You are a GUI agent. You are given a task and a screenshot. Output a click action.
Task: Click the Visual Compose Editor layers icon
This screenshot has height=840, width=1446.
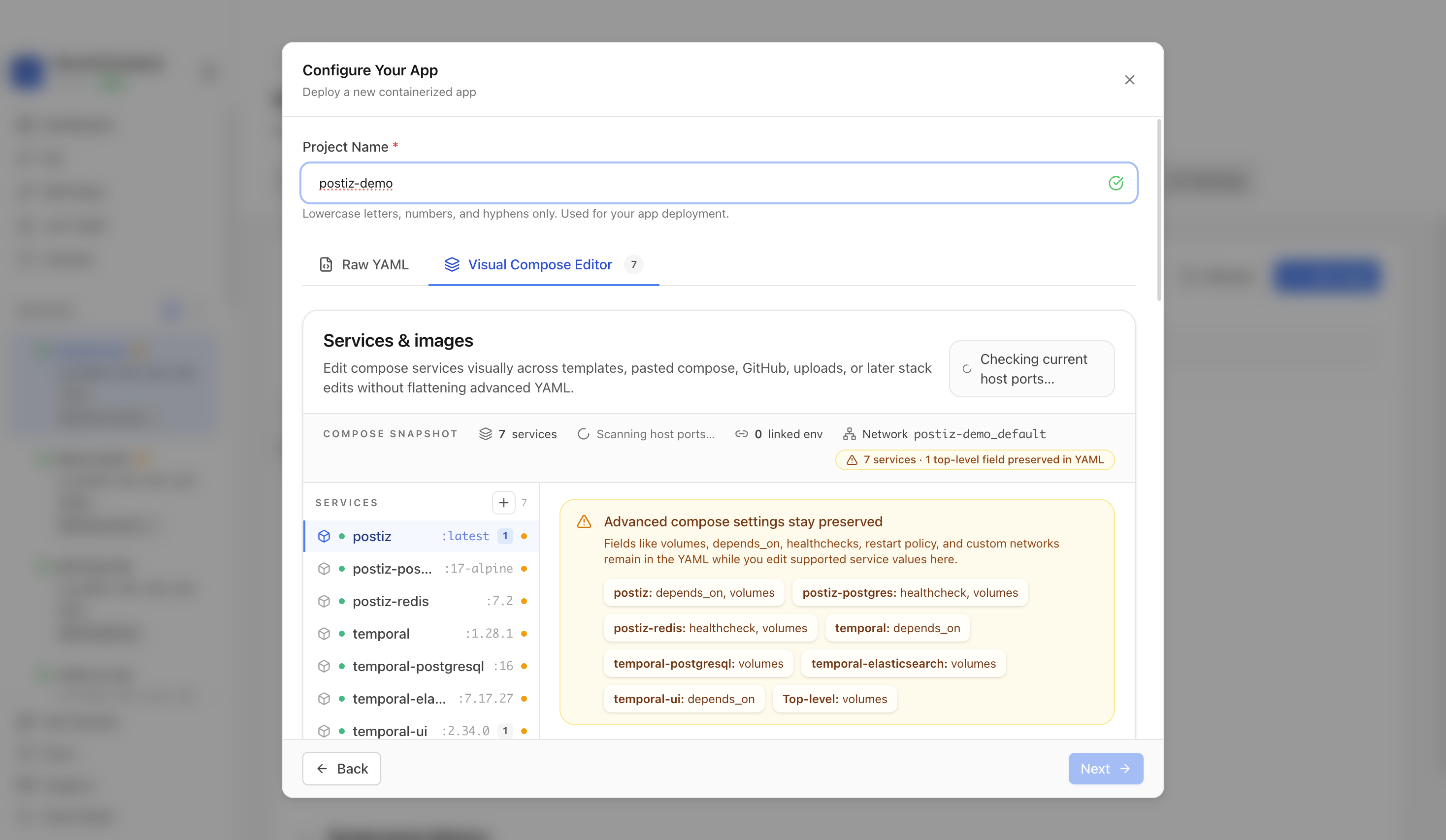[452, 264]
